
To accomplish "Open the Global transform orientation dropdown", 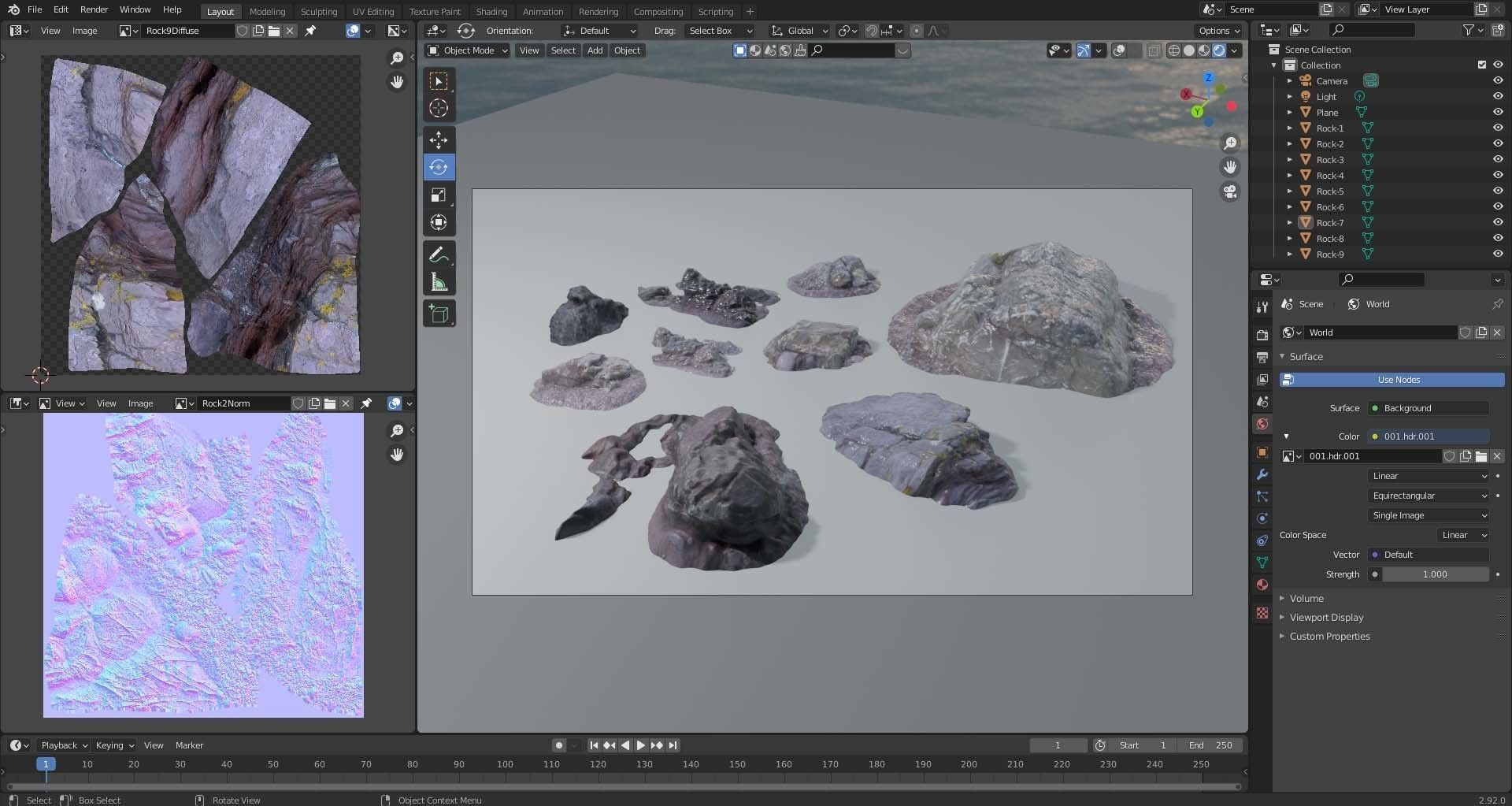I will click(799, 31).
